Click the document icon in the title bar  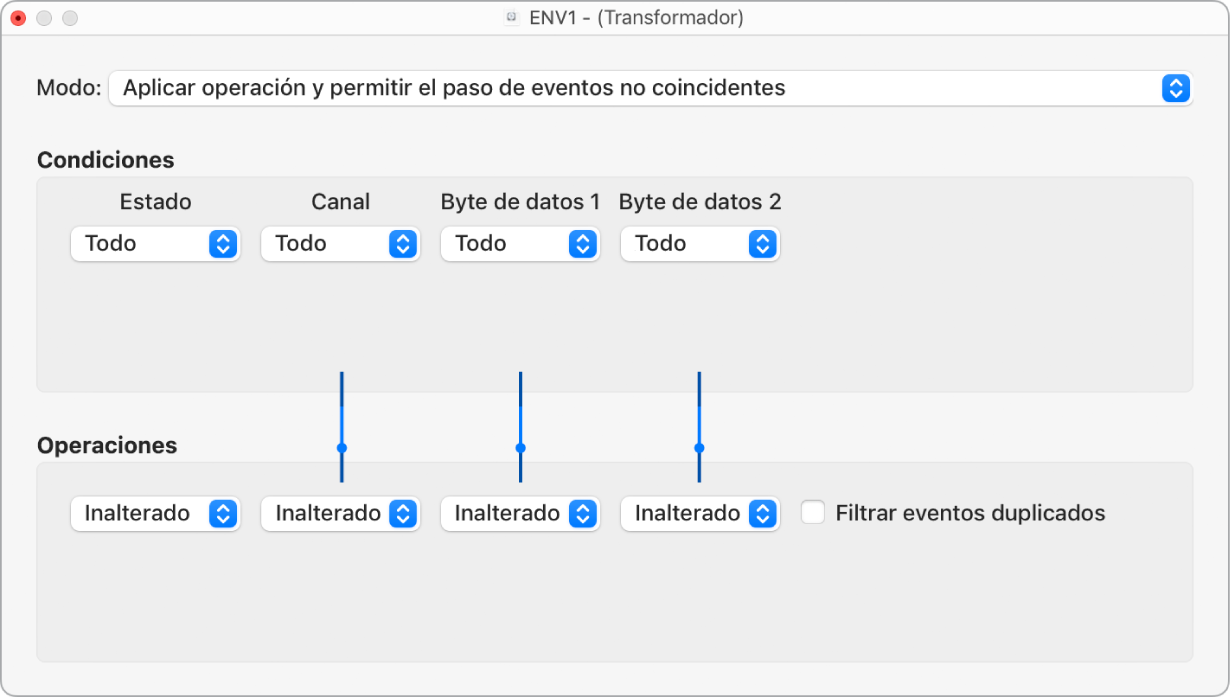point(512,18)
